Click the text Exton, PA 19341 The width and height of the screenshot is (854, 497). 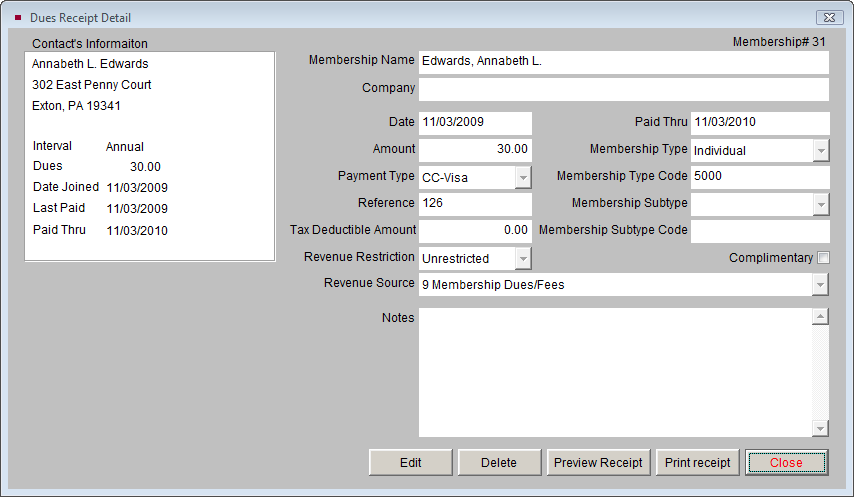click(x=76, y=106)
